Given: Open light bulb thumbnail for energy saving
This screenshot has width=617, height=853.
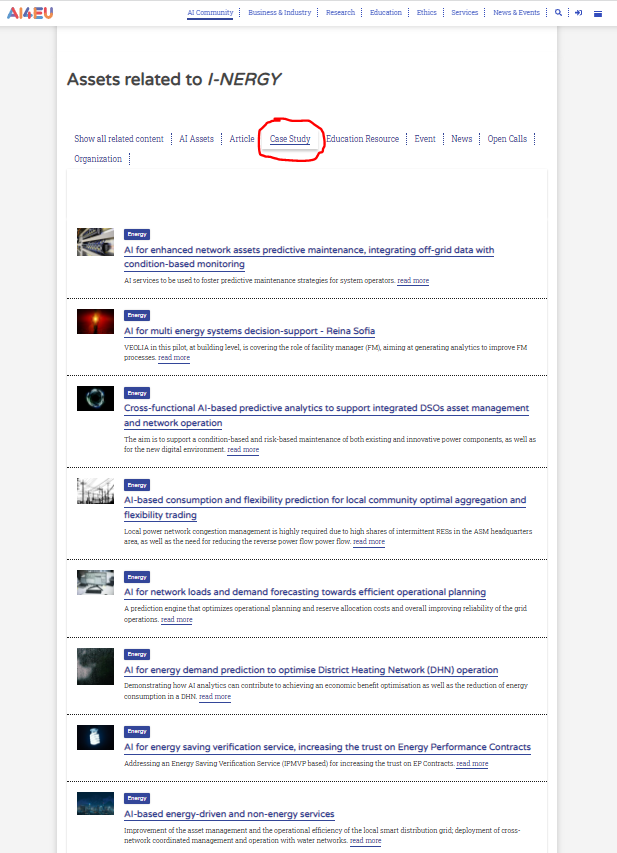Looking at the screenshot, I should click(95, 738).
